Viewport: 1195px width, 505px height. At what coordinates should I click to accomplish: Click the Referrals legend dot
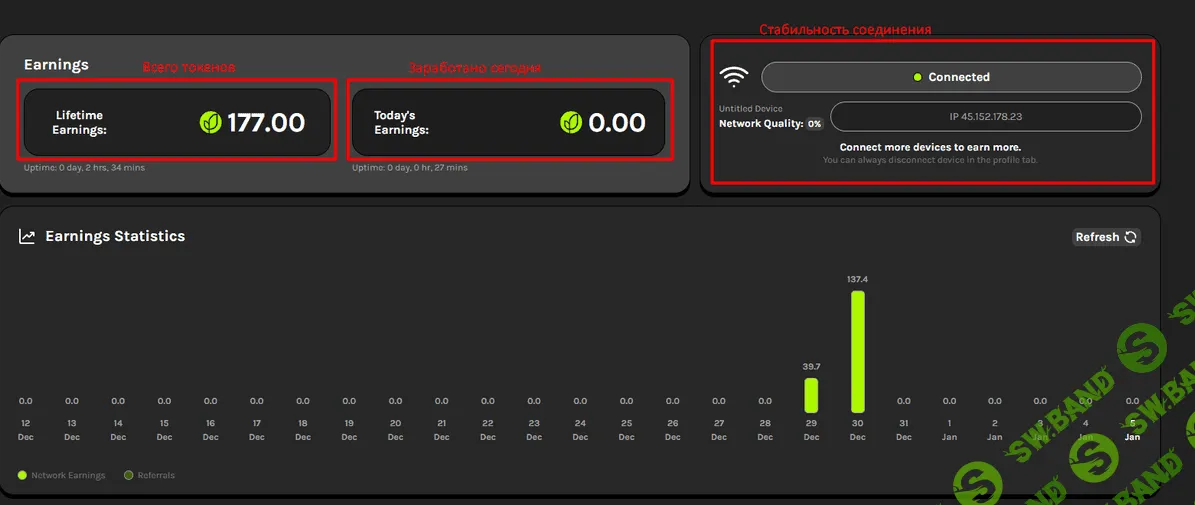128,475
